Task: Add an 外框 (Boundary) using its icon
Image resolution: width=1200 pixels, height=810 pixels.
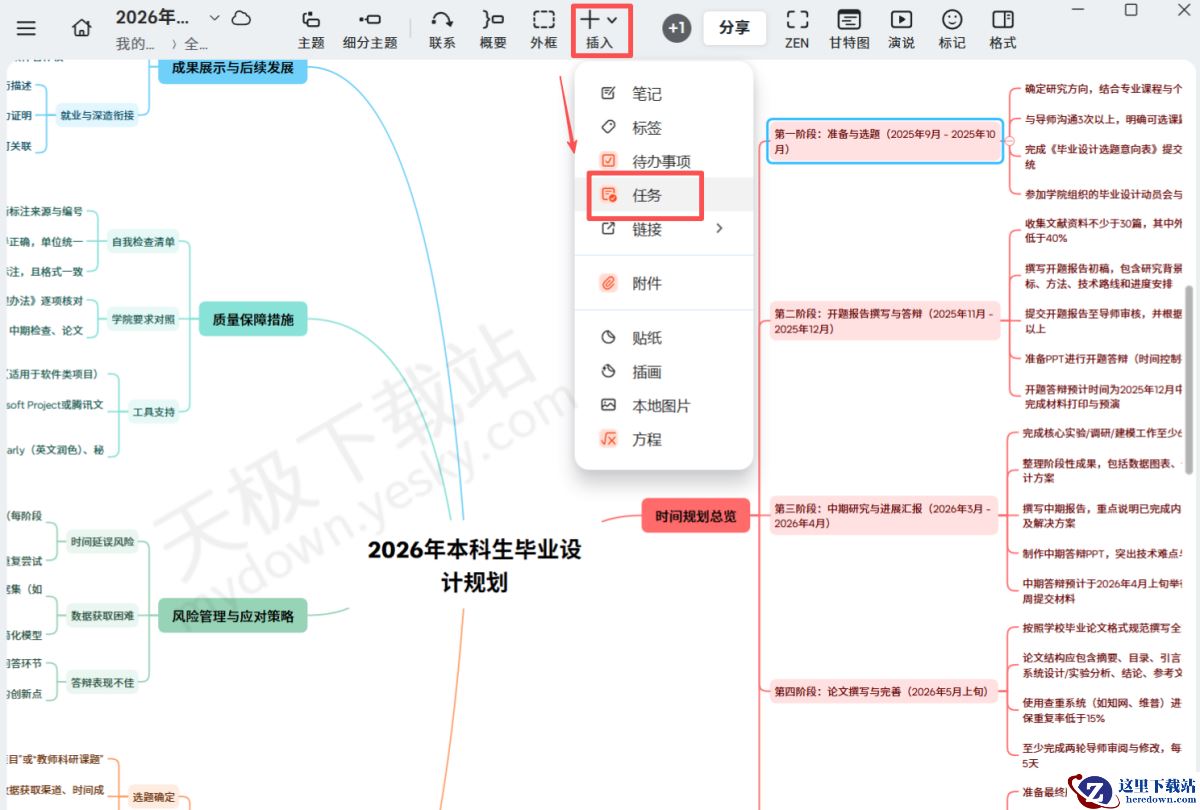Action: pyautogui.click(x=542, y=29)
